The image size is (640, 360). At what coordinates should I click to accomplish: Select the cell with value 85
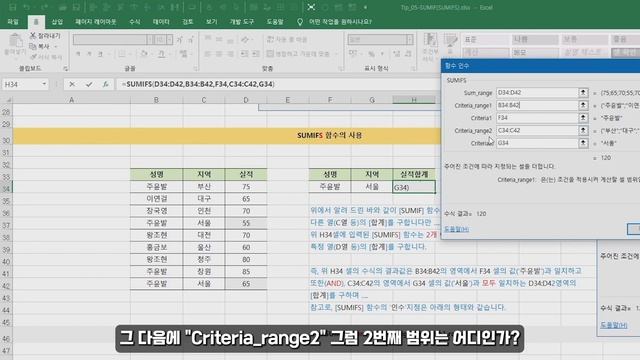click(x=246, y=271)
